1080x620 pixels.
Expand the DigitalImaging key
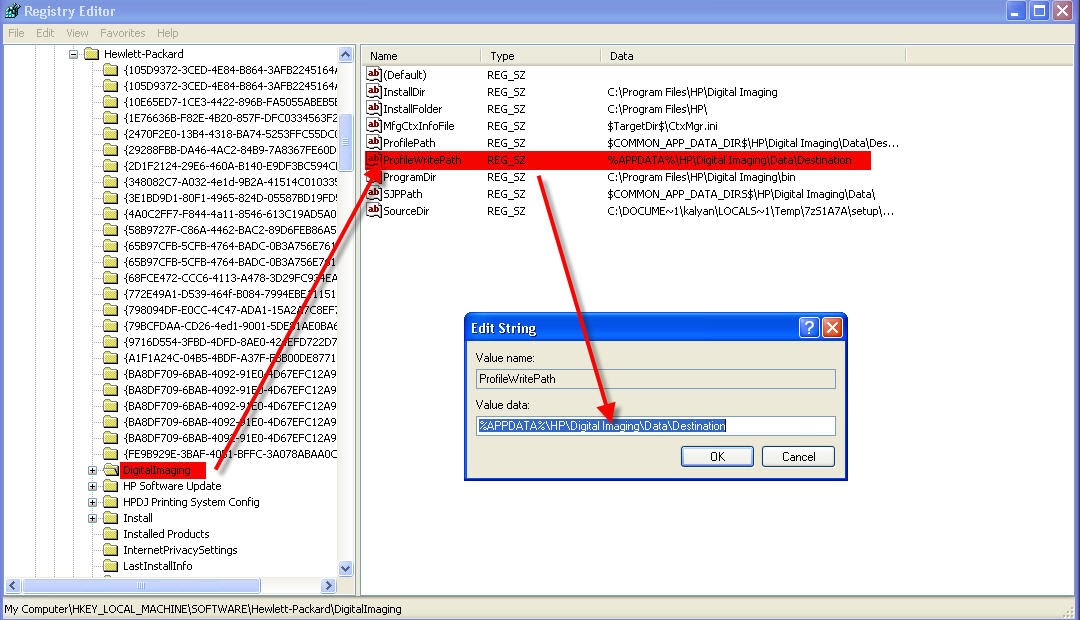(92, 471)
